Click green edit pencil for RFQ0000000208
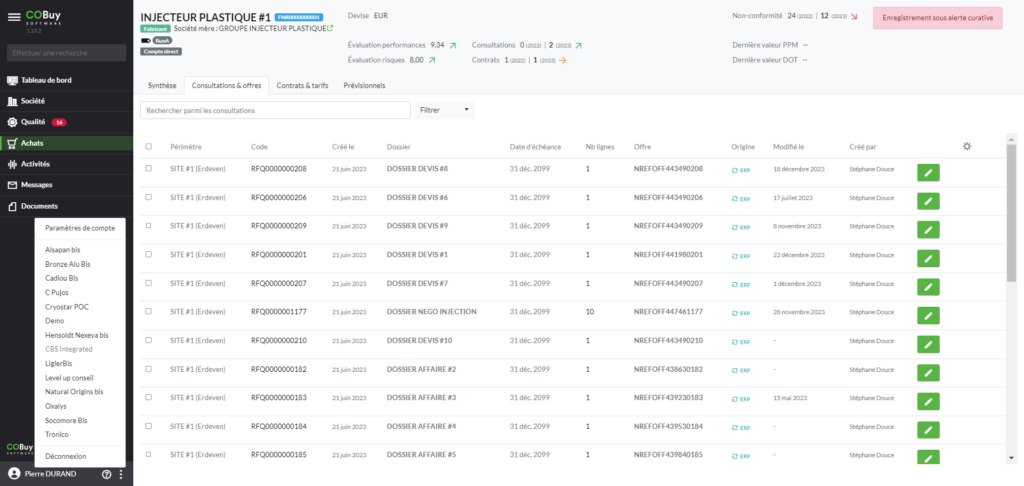The image size is (1024, 486). click(928, 173)
